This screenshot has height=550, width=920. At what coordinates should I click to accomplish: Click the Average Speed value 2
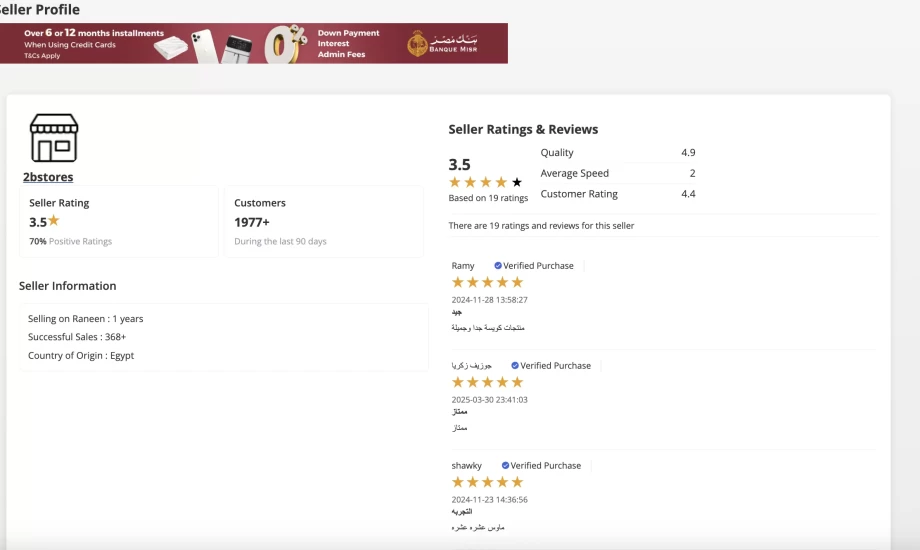pyautogui.click(x=692, y=173)
